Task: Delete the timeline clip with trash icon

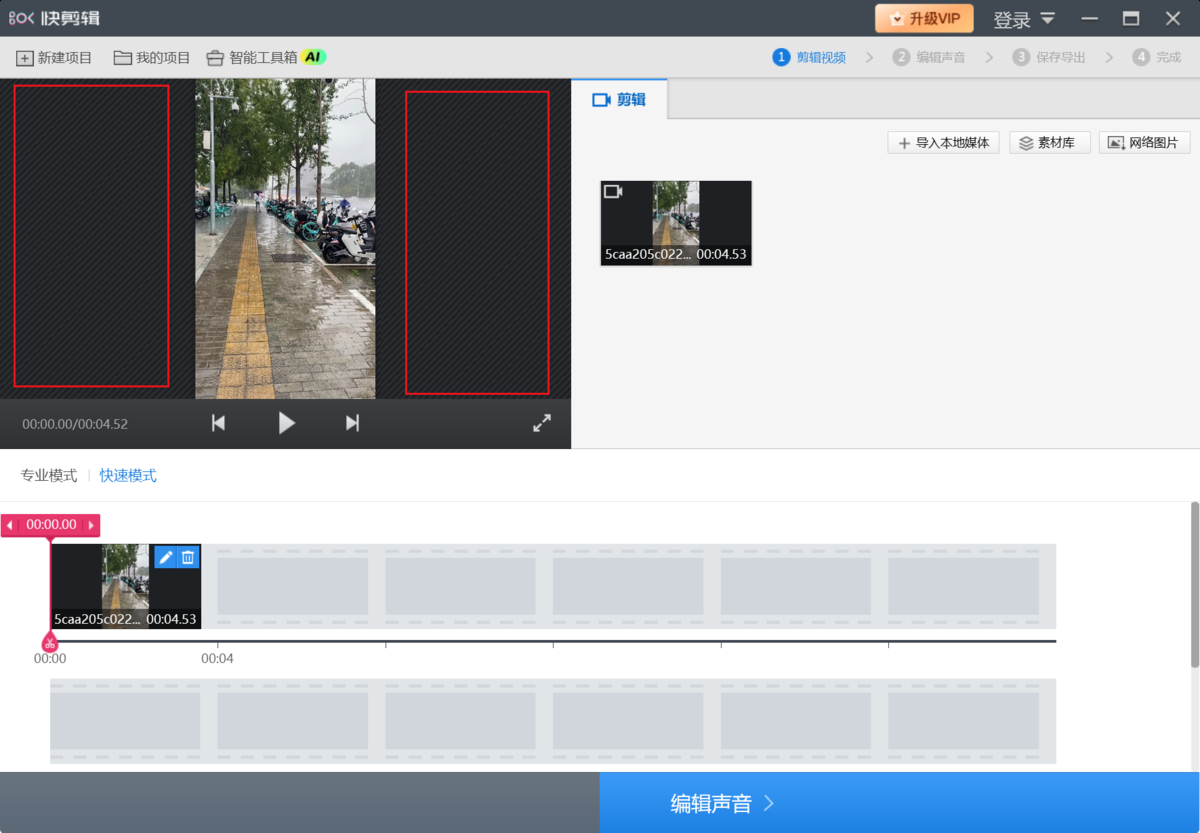Action: coord(188,557)
